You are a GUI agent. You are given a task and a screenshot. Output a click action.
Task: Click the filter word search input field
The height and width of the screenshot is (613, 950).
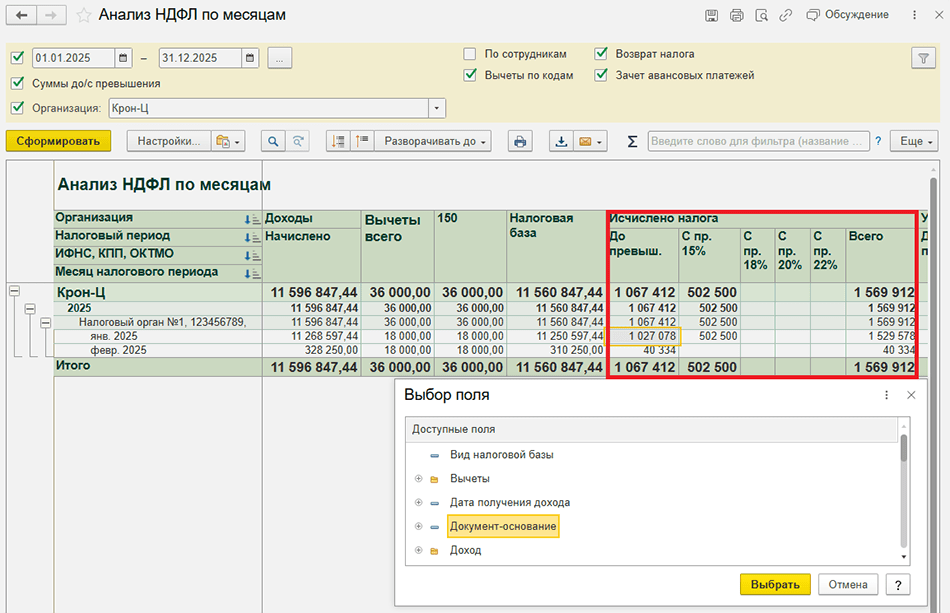758,142
